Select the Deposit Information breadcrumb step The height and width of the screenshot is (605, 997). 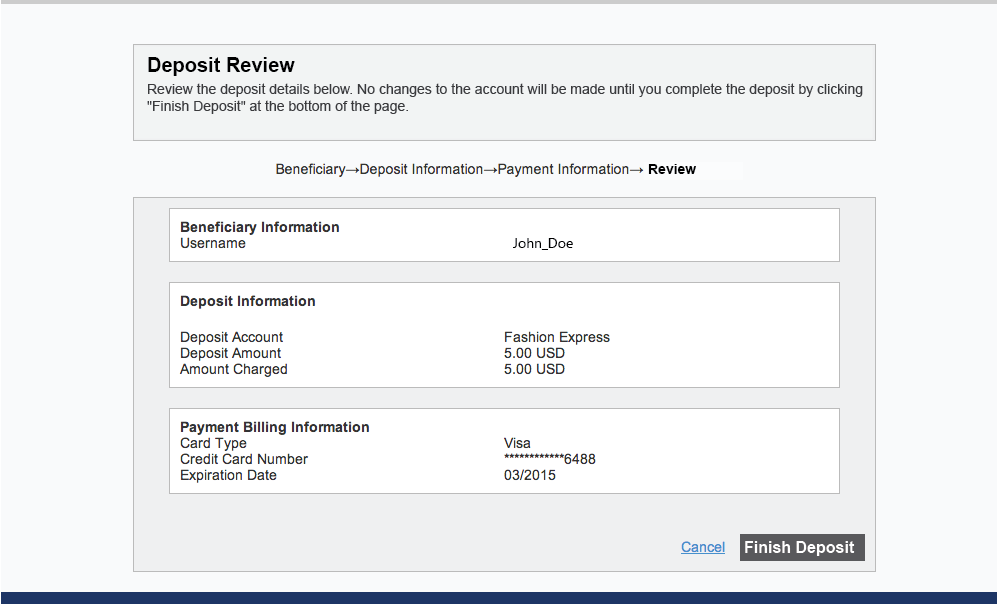coord(421,169)
